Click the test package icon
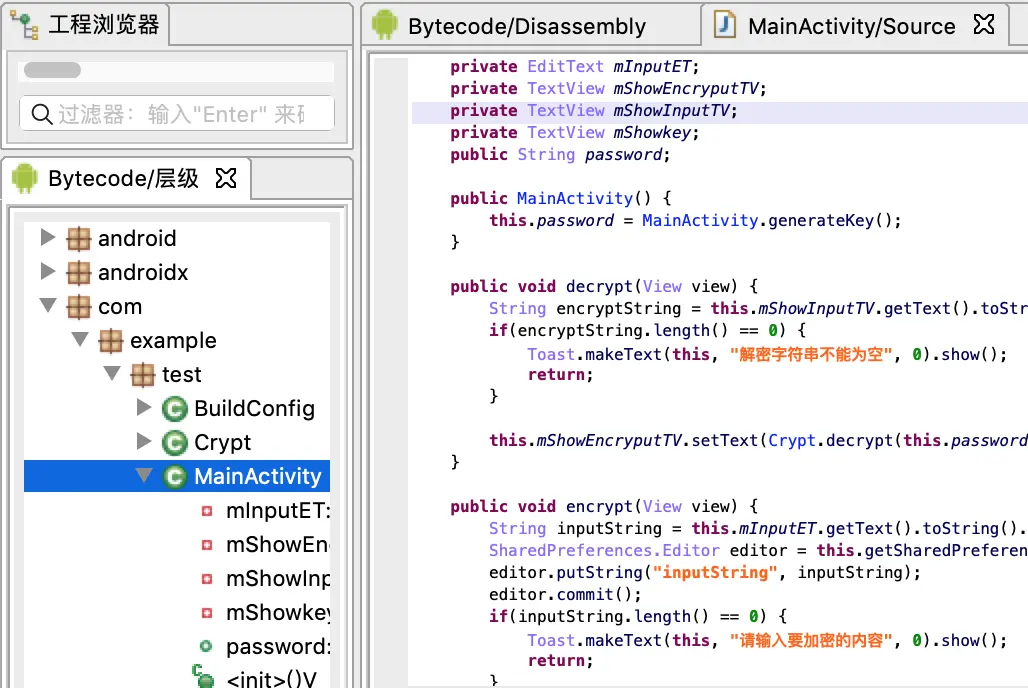This screenshot has width=1028, height=688. pos(142,375)
